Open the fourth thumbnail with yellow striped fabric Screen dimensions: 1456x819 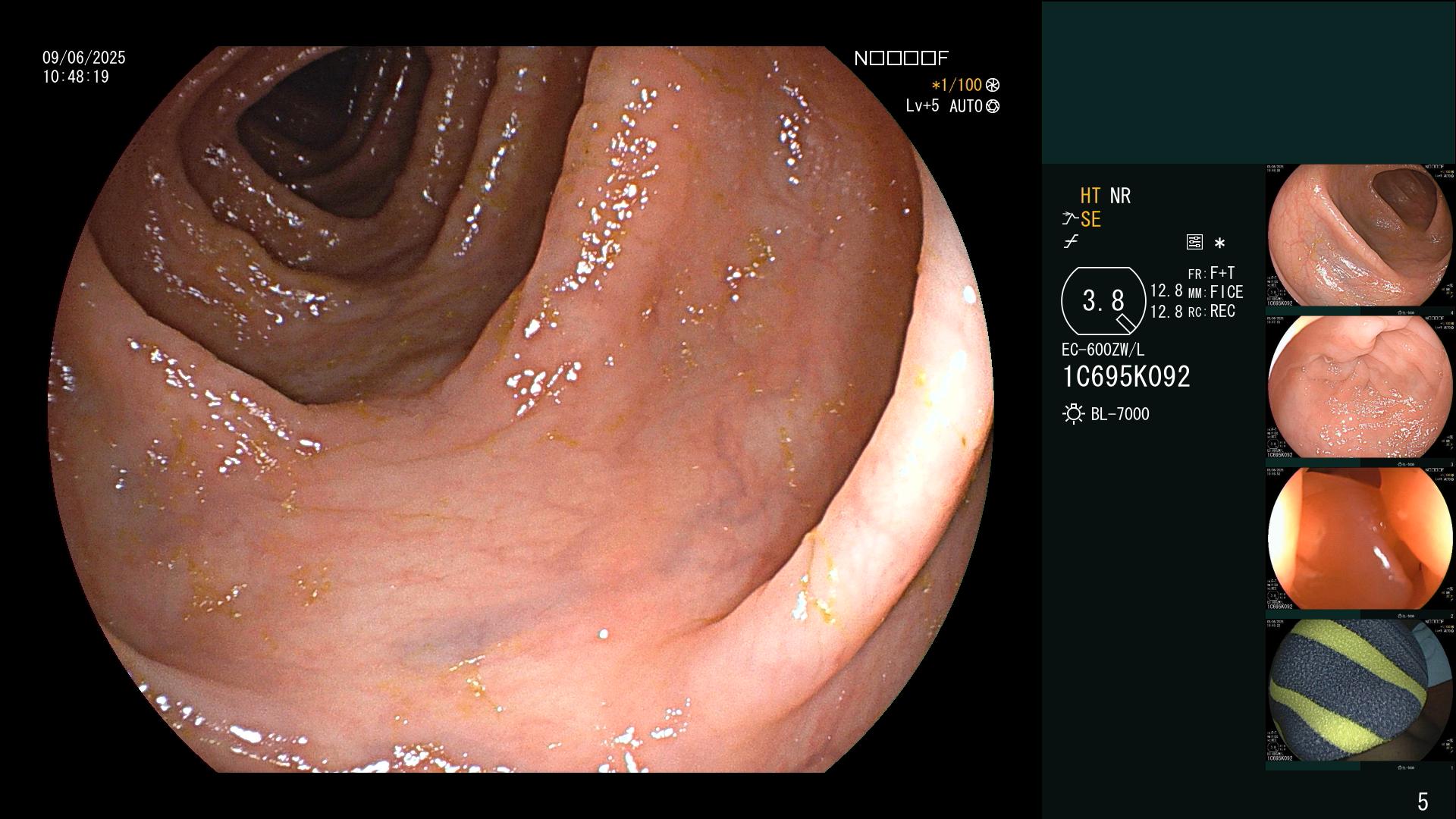(1360, 691)
